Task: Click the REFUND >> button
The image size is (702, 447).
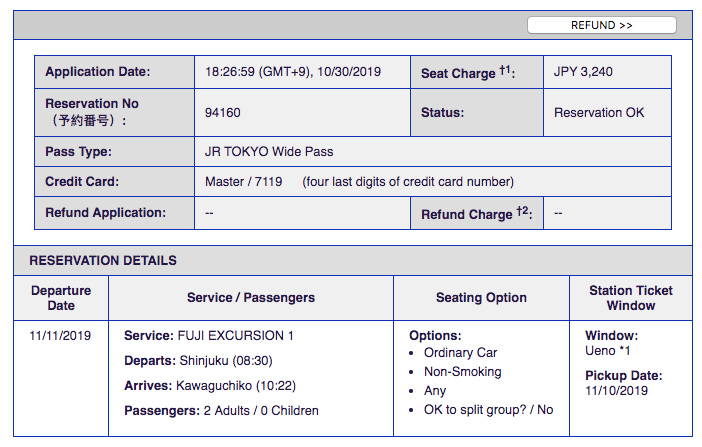Action: click(x=601, y=25)
